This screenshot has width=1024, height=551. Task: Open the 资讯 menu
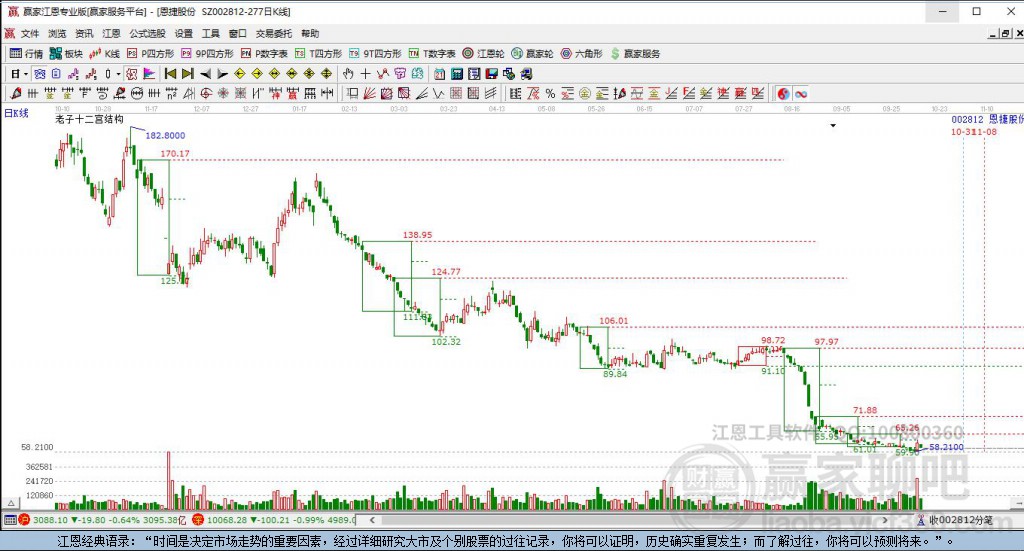[x=84, y=33]
